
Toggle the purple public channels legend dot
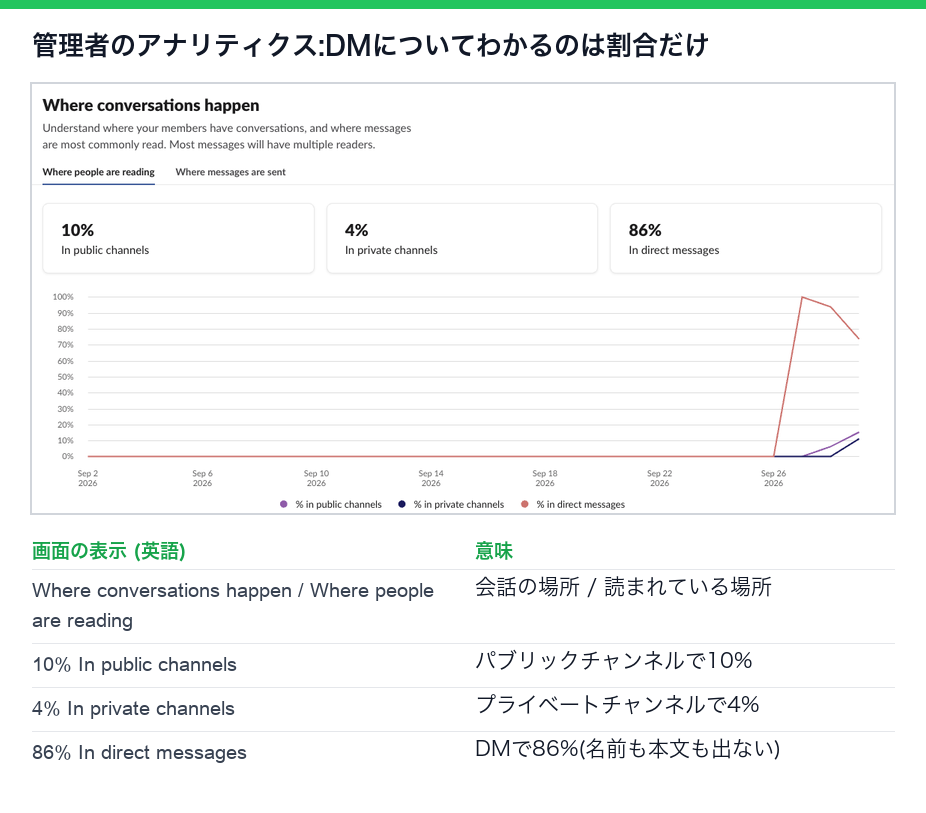click(283, 504)
